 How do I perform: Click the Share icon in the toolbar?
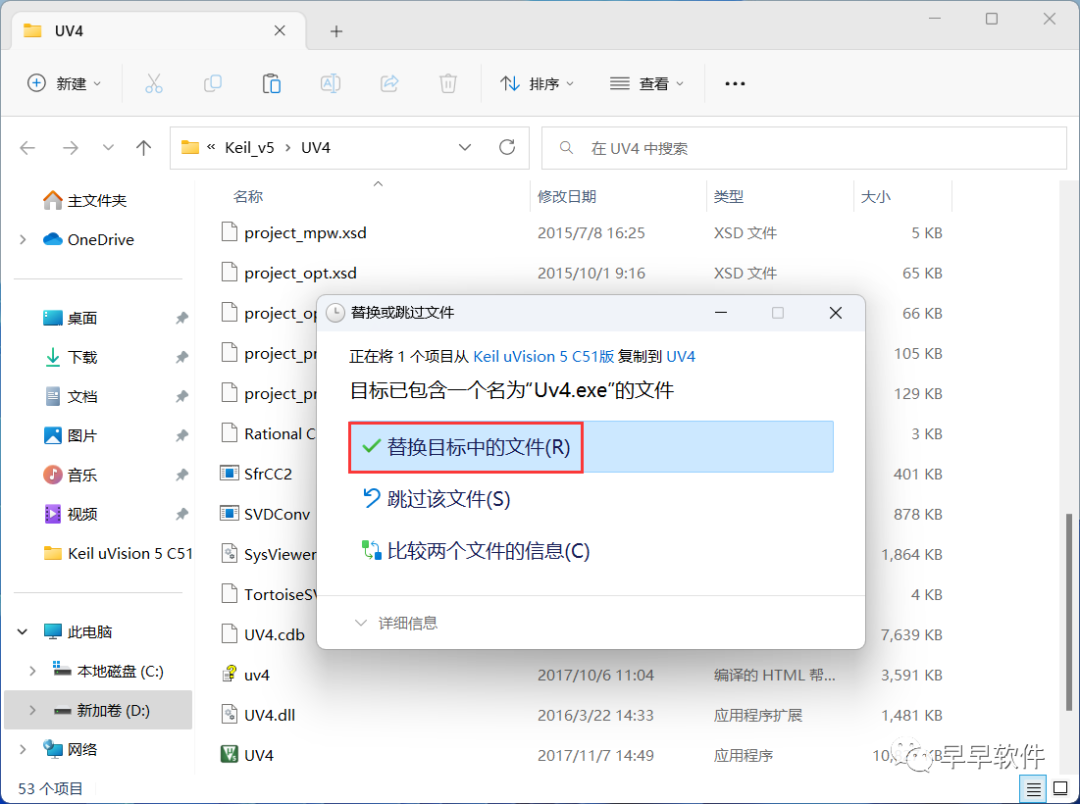[389, 84]
